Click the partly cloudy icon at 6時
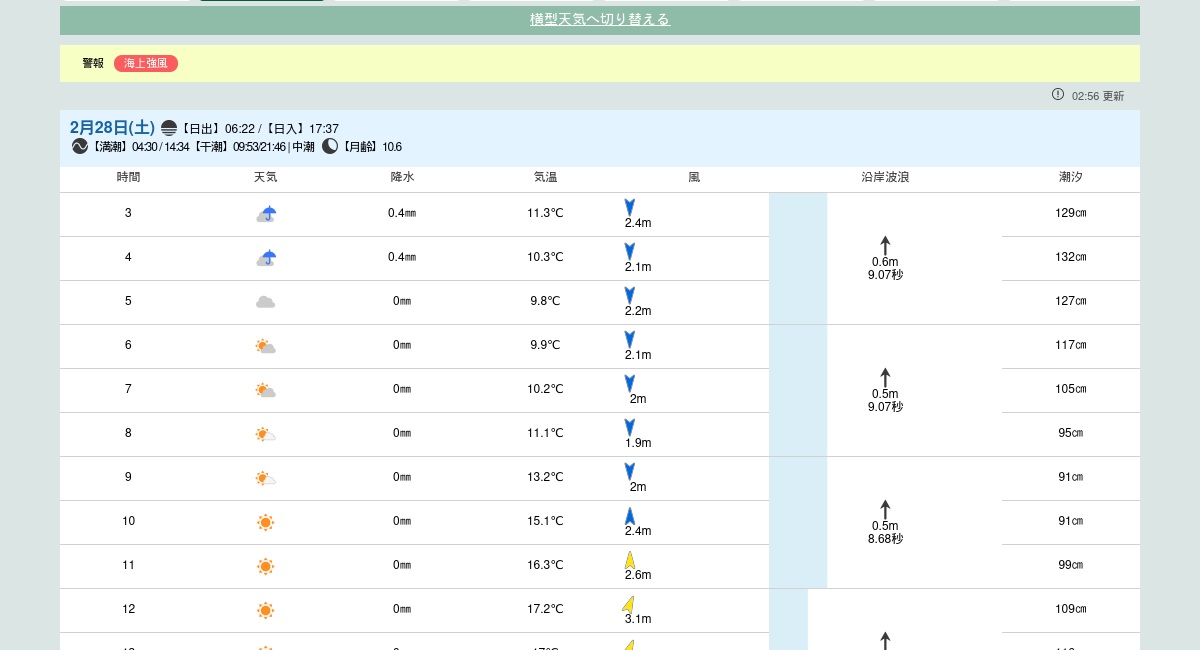 265,346
